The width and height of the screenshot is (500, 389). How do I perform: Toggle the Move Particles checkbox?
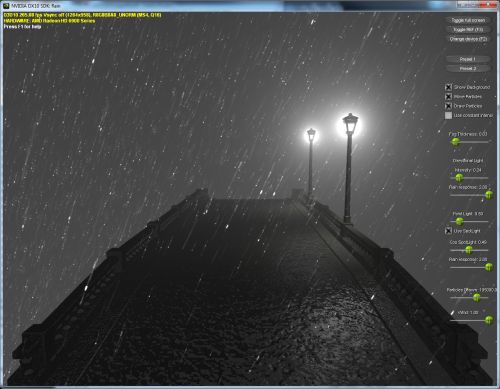[449, 96]
